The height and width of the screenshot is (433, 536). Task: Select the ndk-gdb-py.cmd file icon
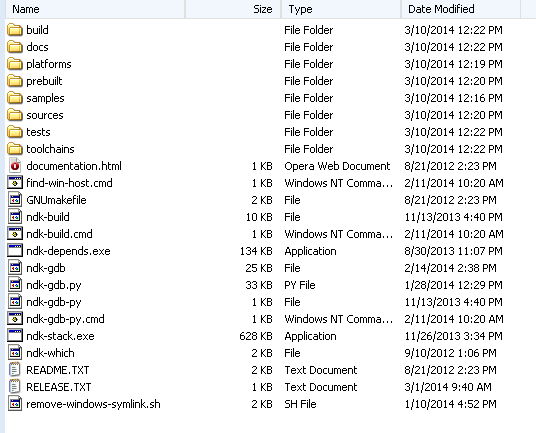point(15,319)
